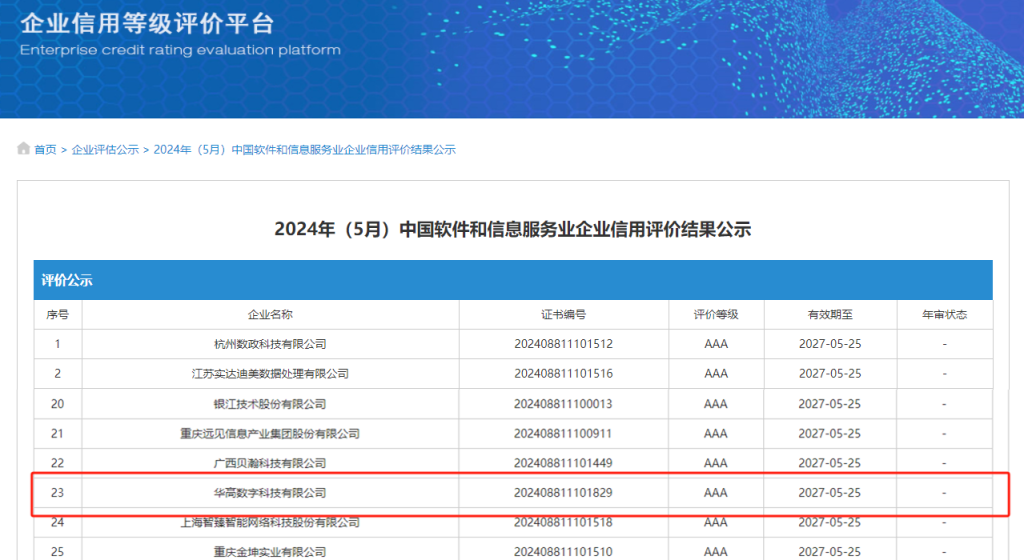Click the AAA rating for 银江技术股份

click(x=716, y=404)
